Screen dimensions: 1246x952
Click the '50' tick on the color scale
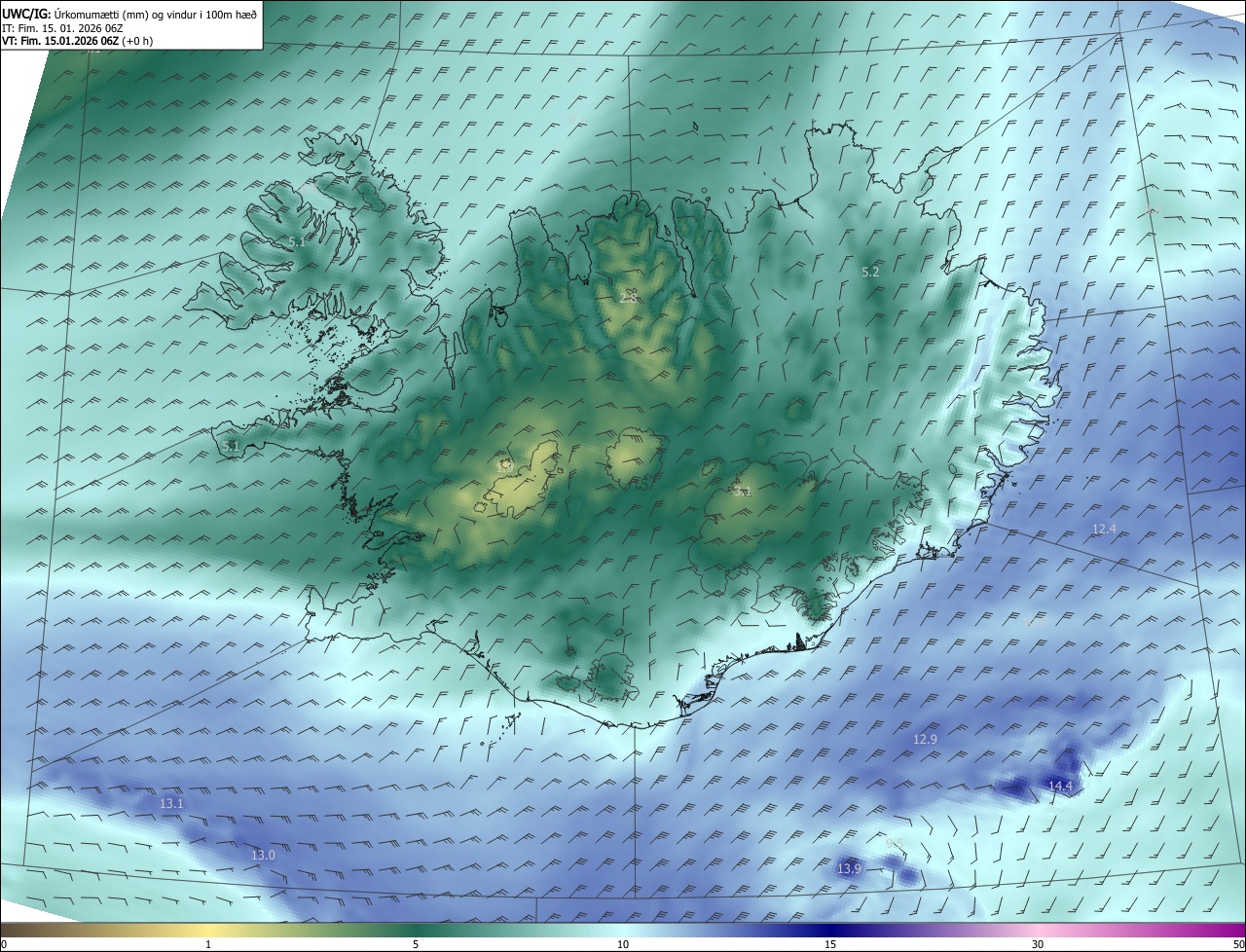(1238, 944)
